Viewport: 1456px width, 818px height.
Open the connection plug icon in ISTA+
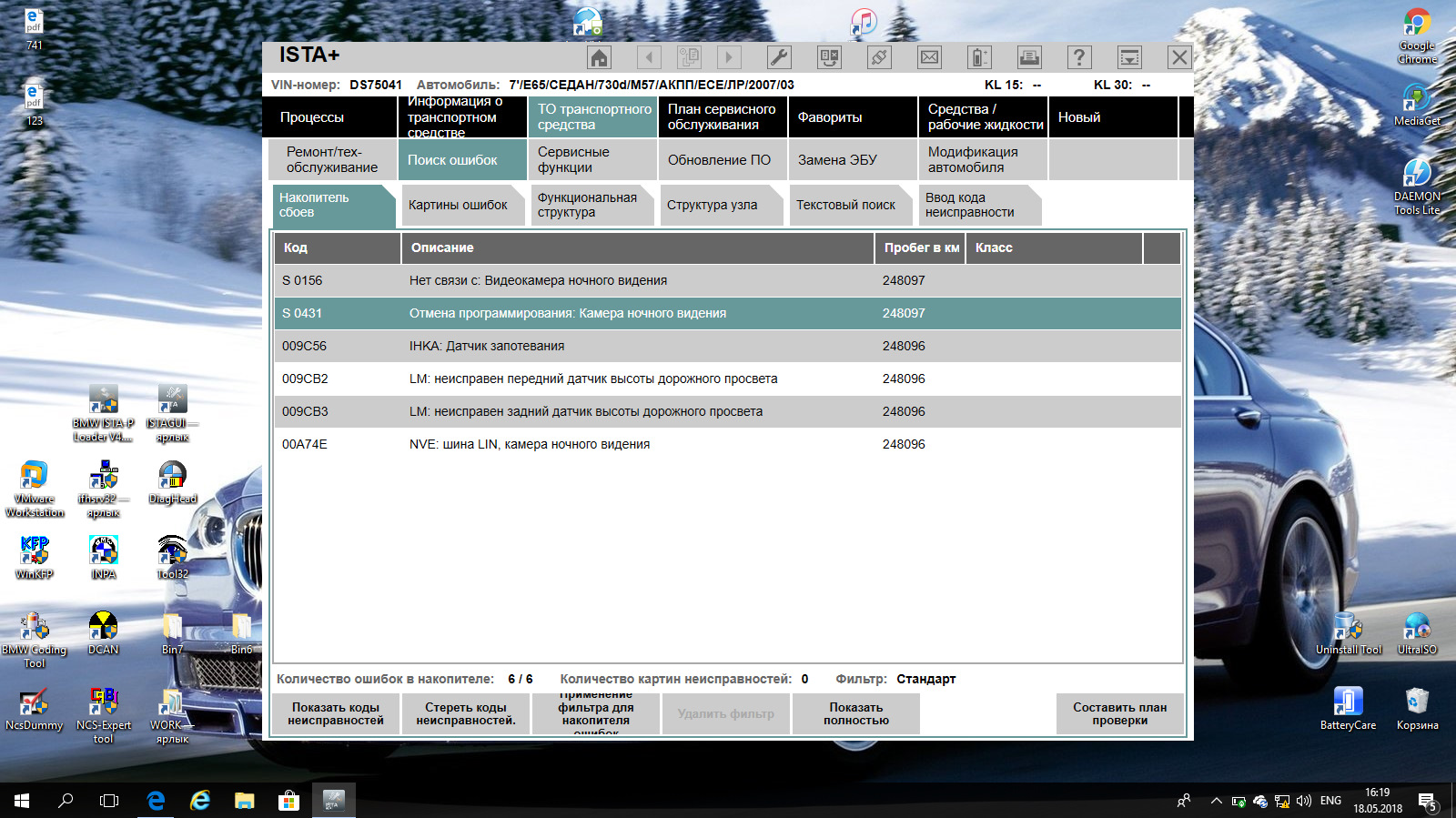(879, 57)
